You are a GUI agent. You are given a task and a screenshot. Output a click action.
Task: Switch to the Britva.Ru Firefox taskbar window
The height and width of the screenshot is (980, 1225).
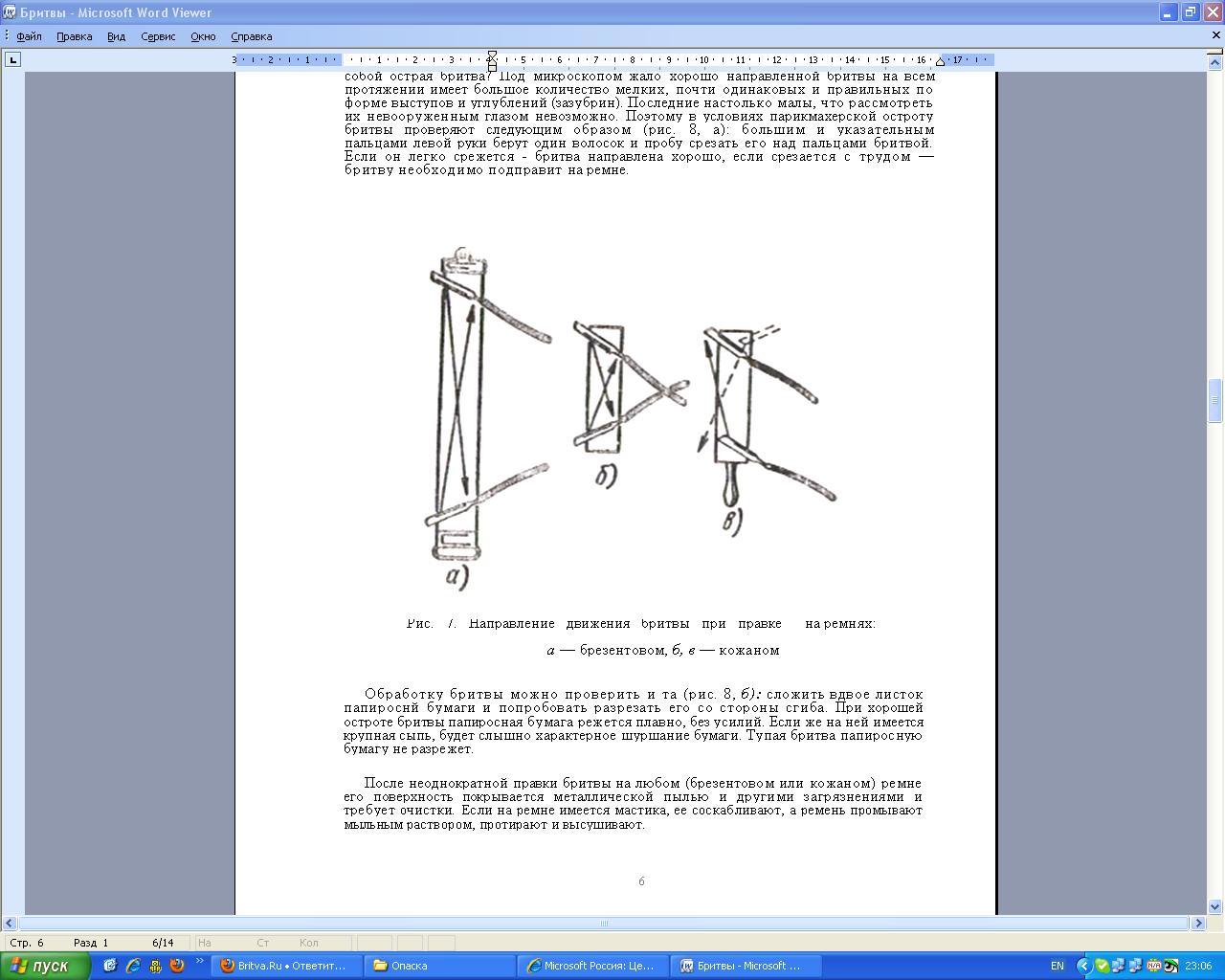284,966
